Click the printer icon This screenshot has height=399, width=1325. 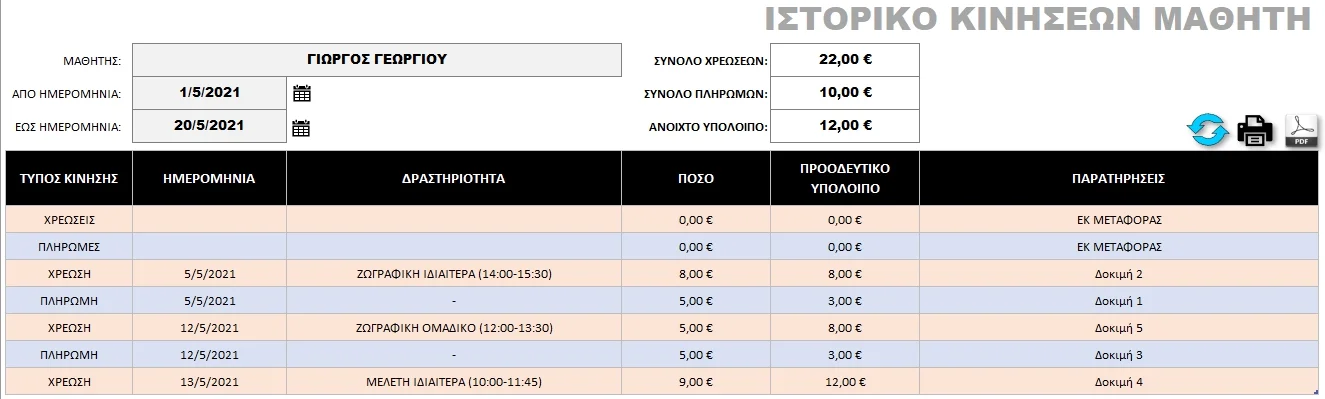(x=1255, y=130)
